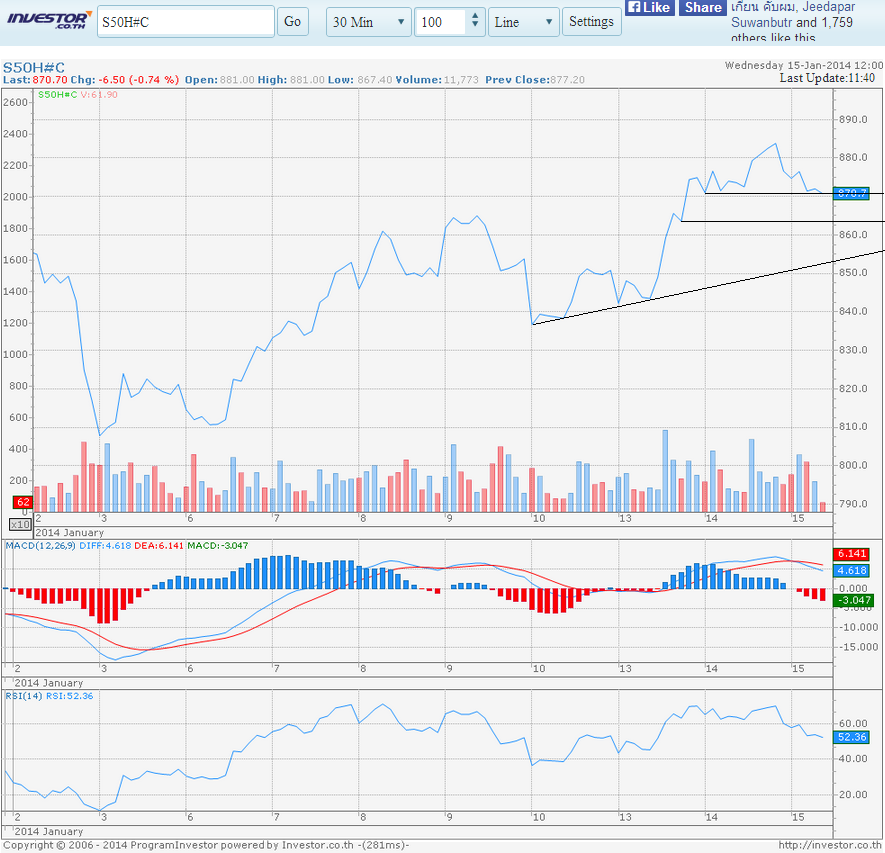Click the Wednesday 15-Jan-2014 date text

tap(804, 65)
